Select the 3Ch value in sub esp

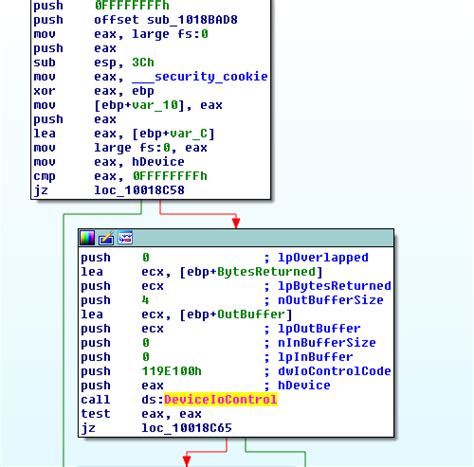(143, 63)
